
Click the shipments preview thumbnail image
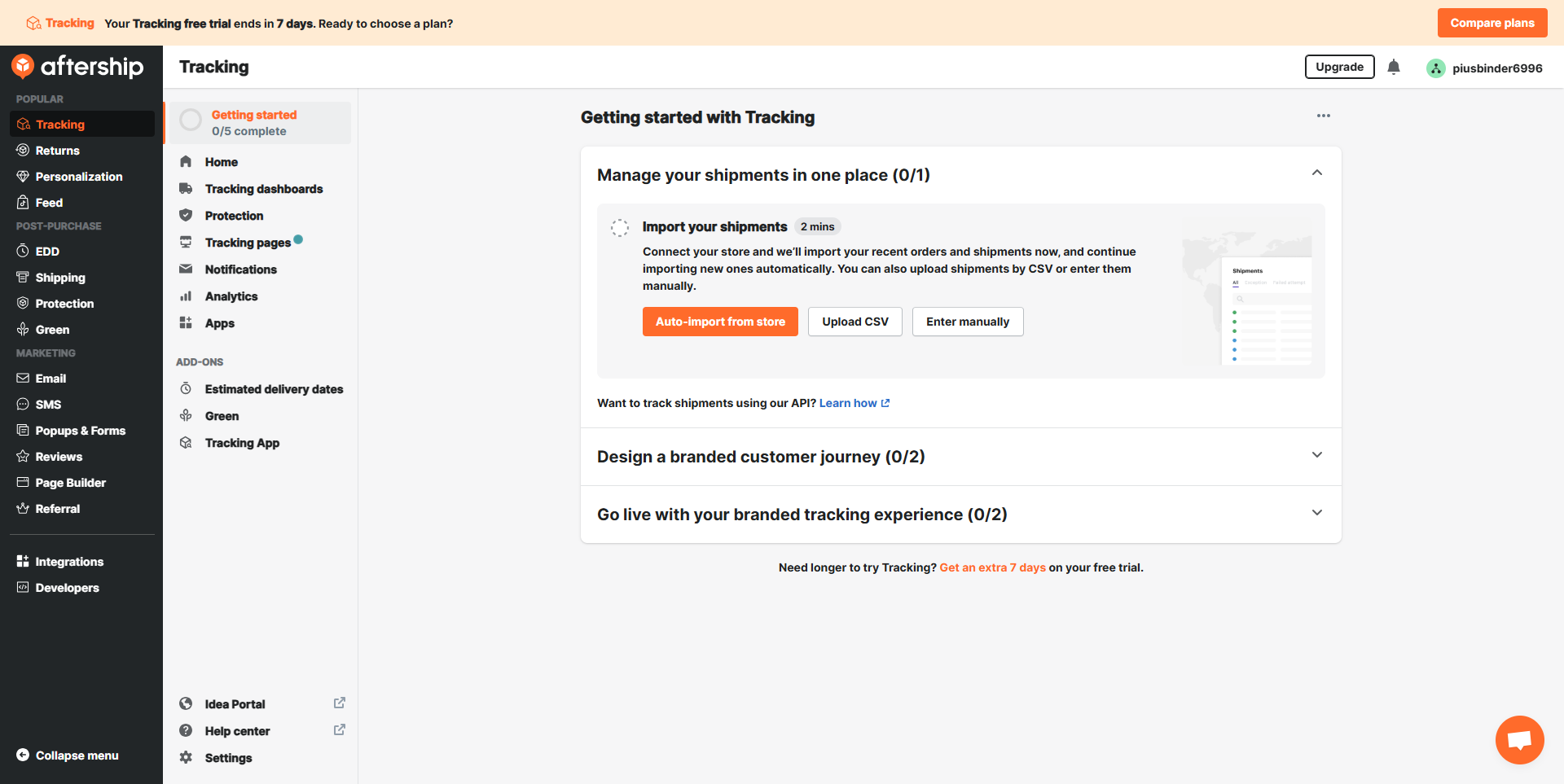tap(1247, 298)
